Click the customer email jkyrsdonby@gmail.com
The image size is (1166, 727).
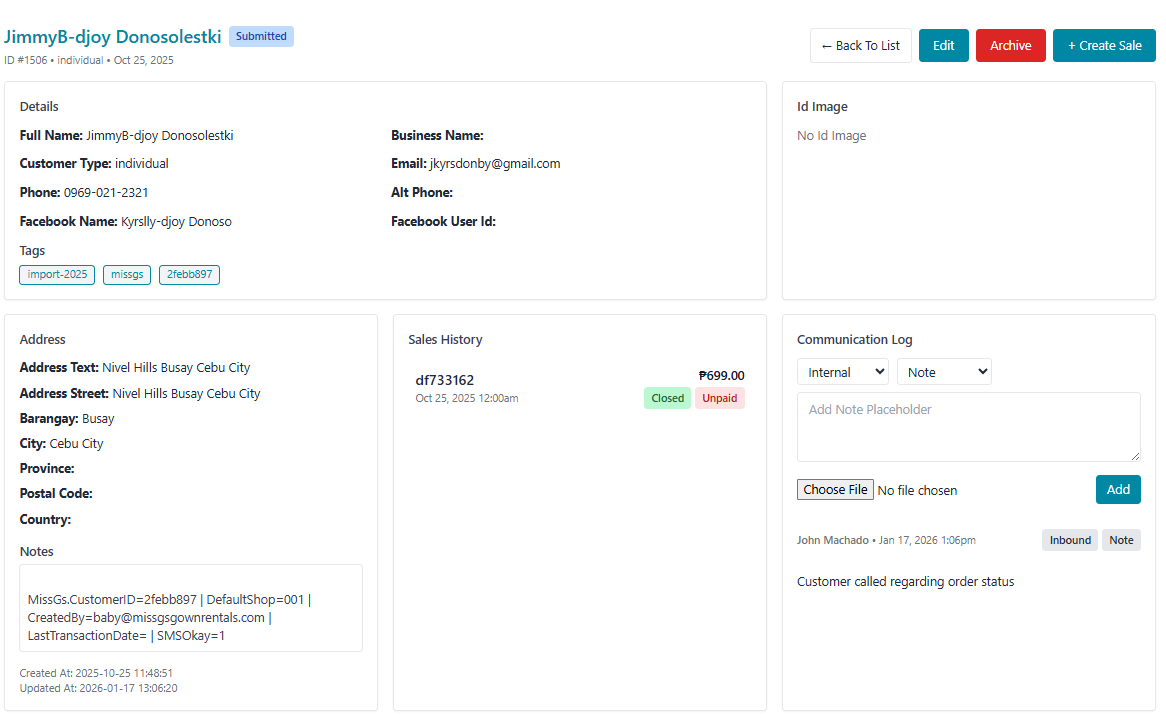coord(494,164)
